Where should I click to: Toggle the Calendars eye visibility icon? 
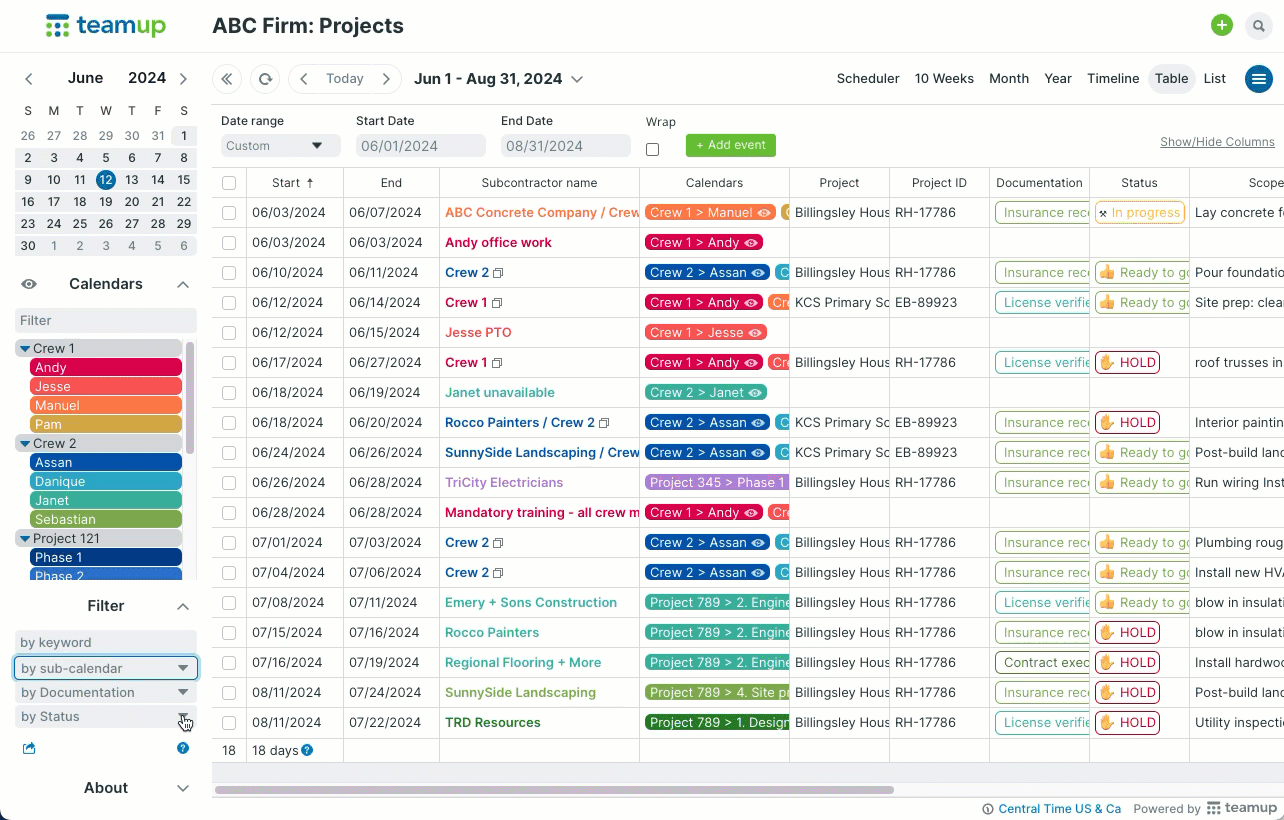pyautogui.click(x=29, y=284)
